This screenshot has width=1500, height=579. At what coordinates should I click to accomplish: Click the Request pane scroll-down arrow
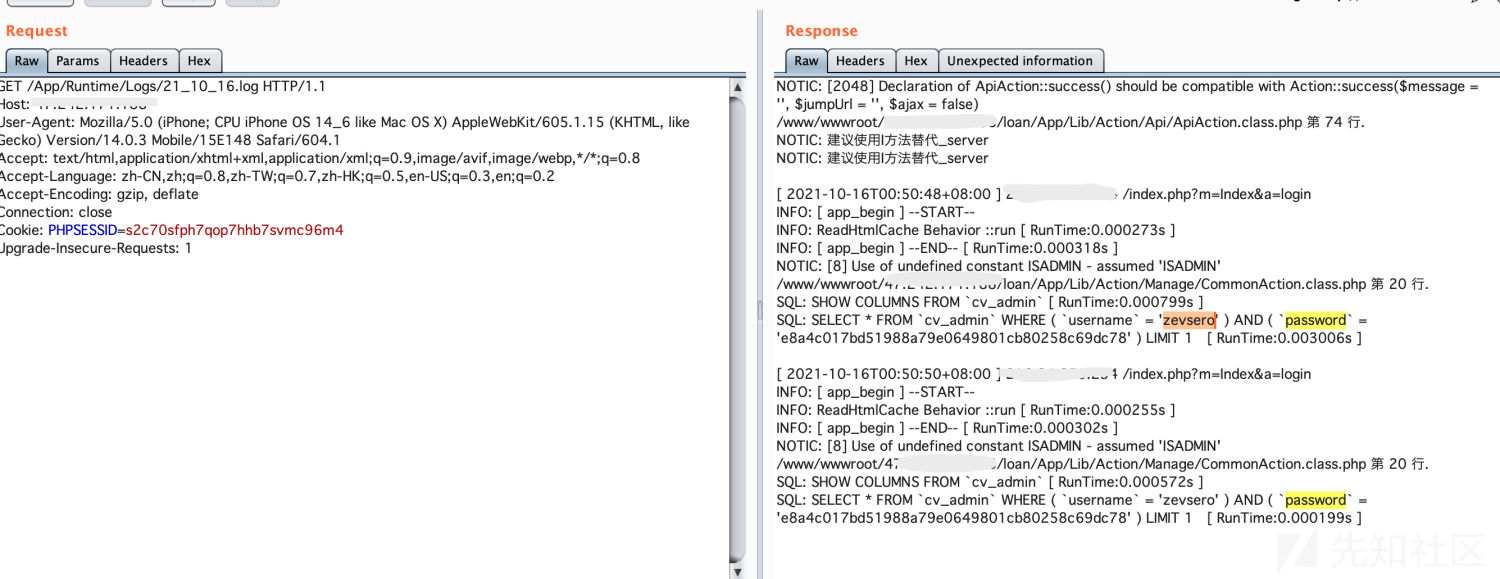pyautogui.click(x=738, y=571)
